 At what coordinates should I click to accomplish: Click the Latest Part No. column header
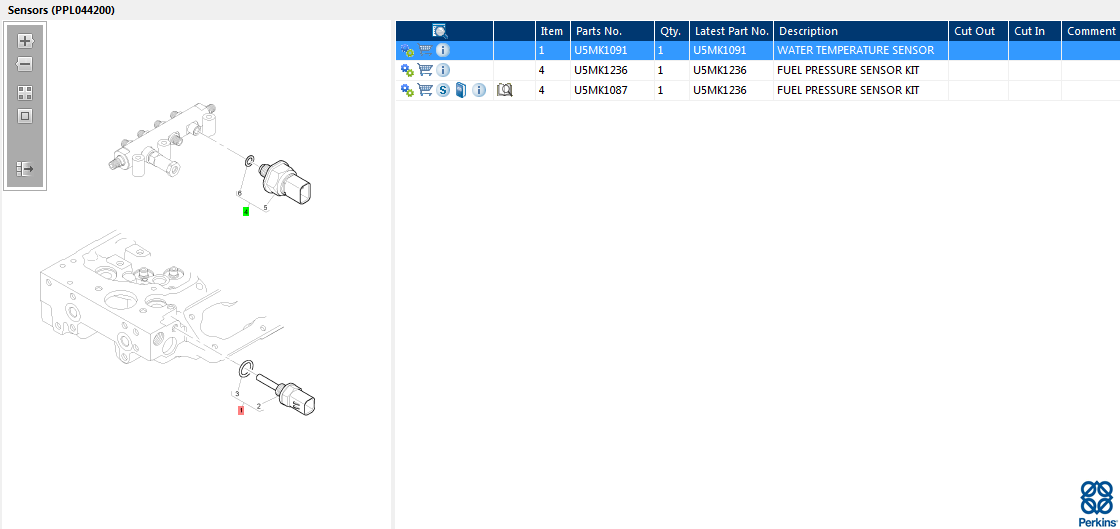click(x=732, y=31)
